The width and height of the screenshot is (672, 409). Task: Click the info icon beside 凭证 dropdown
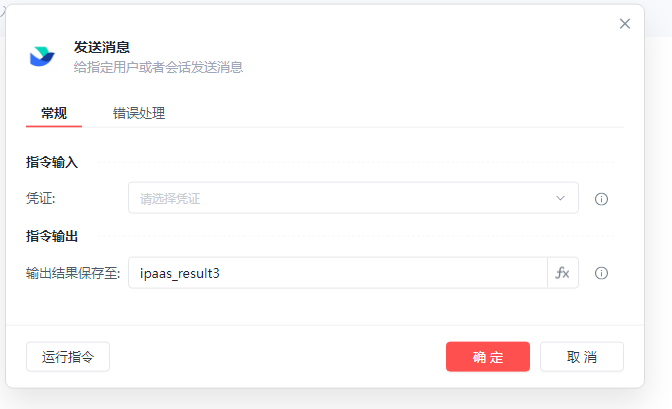(x=601, y=199)
